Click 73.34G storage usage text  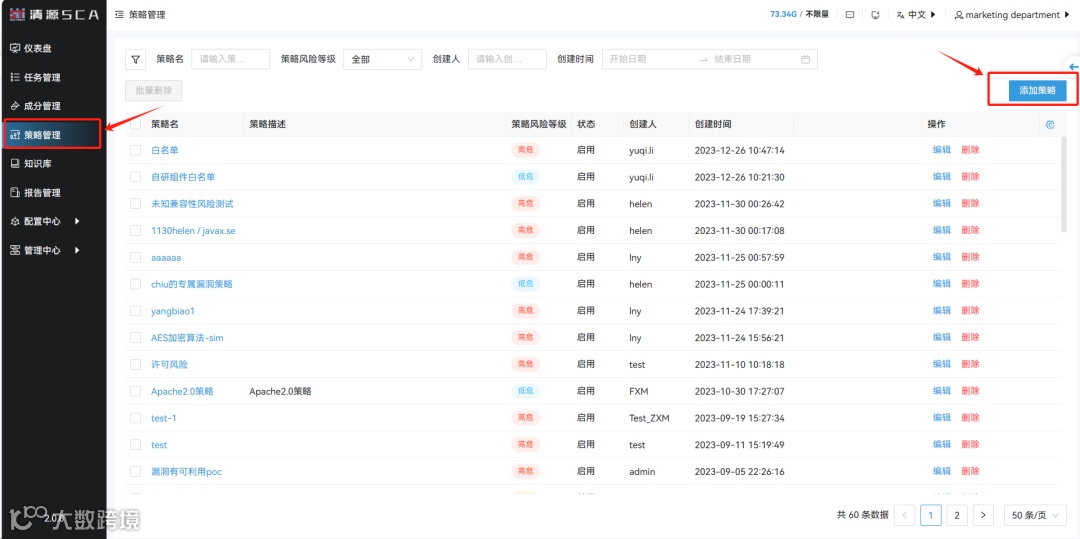(x=783, y=14)
